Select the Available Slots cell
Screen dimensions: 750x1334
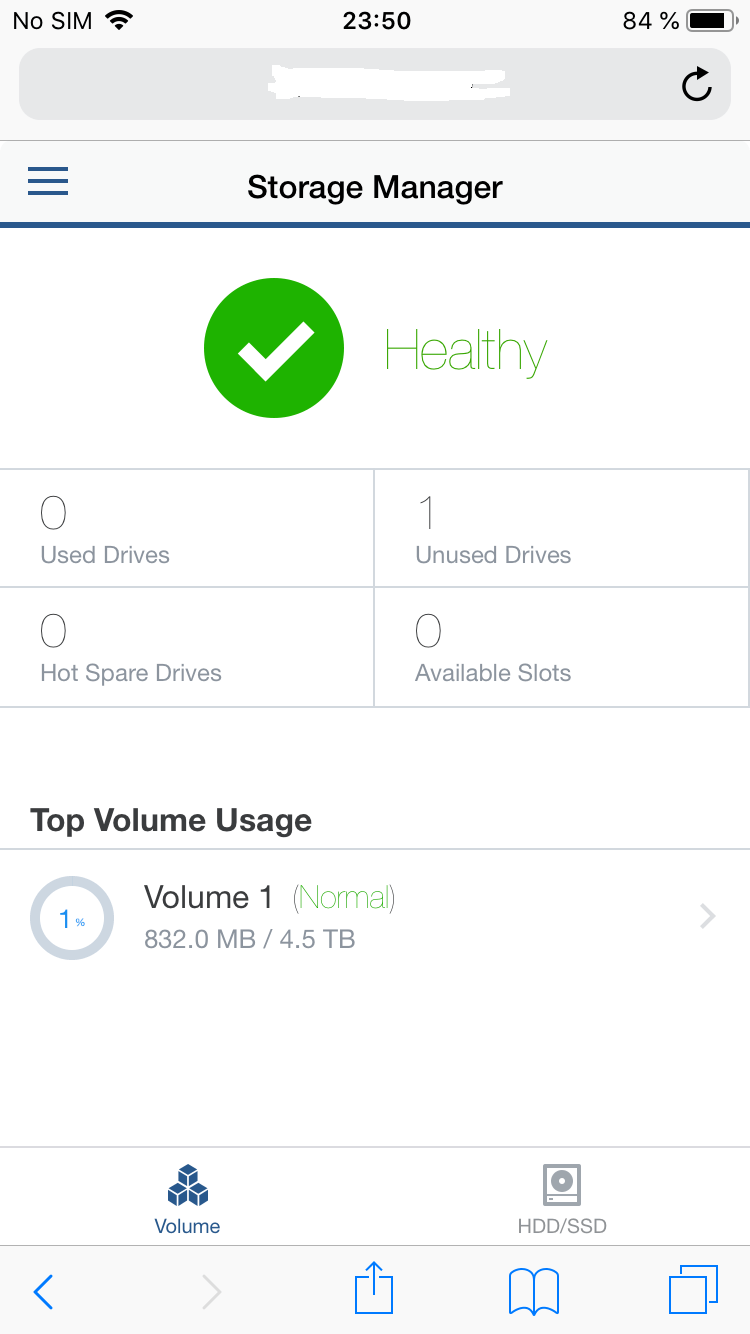coord(561,647)
